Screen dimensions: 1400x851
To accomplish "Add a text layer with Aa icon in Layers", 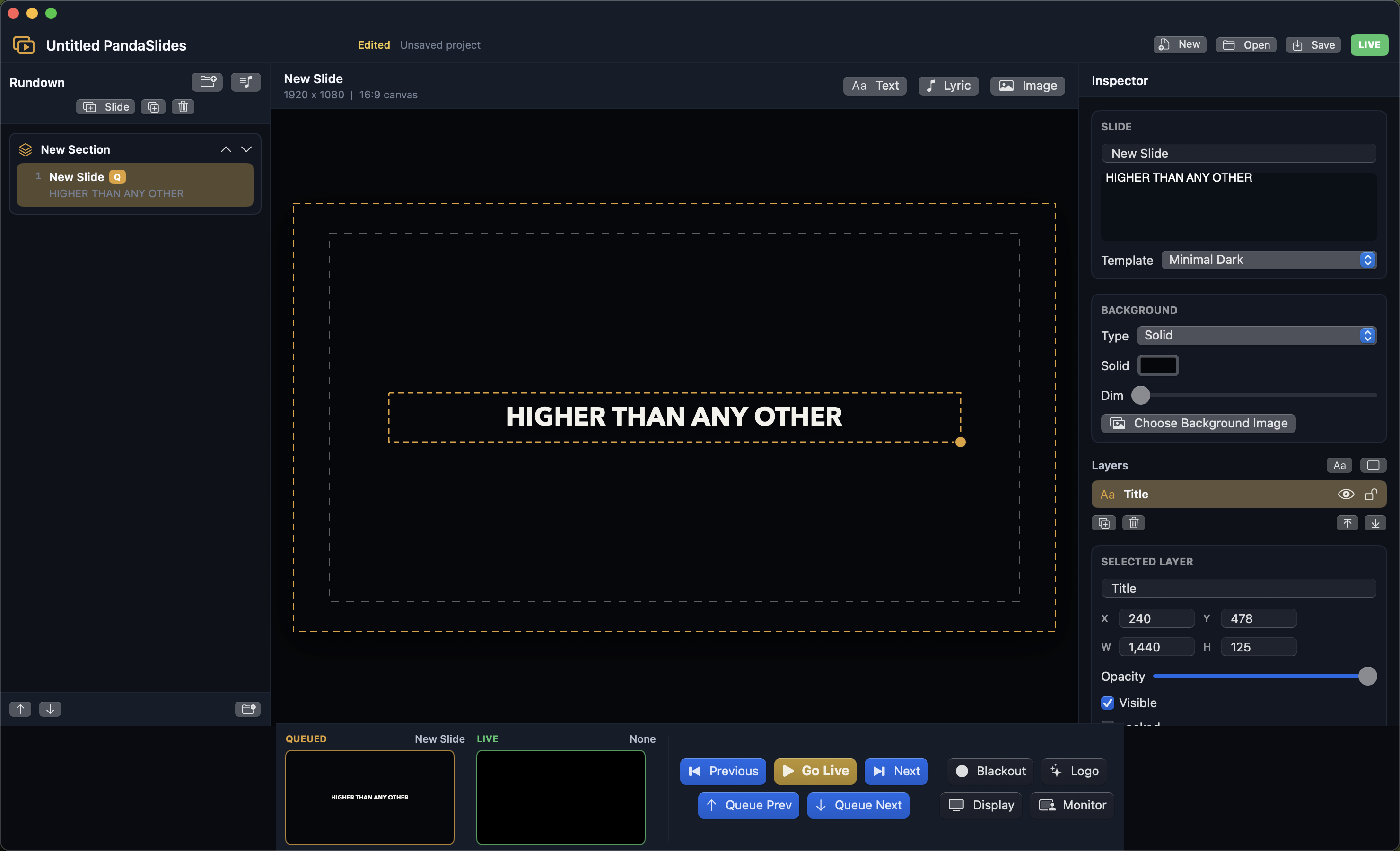I will pyautogui.click(x=1339, y=465).
